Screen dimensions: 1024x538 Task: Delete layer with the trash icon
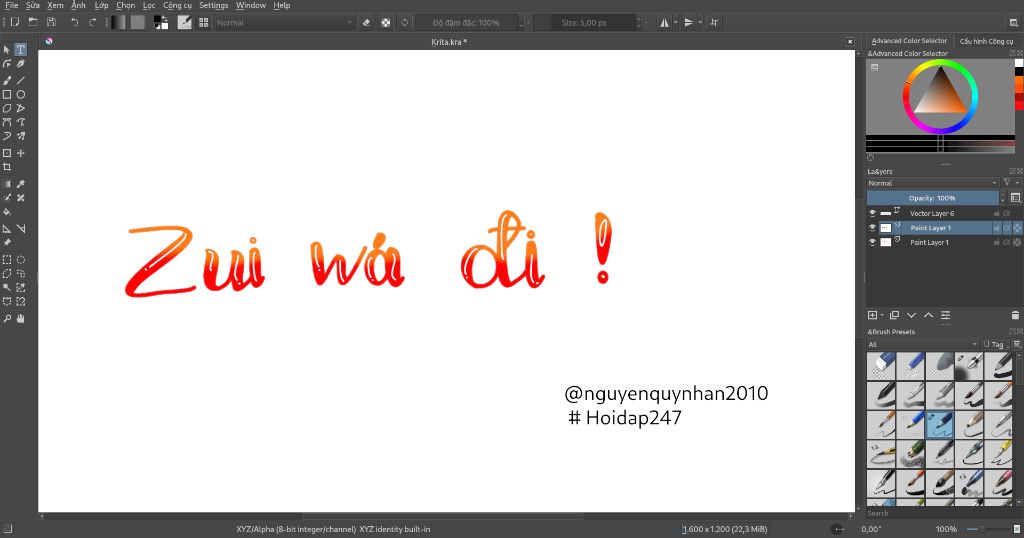click(x=1016, y=315)
